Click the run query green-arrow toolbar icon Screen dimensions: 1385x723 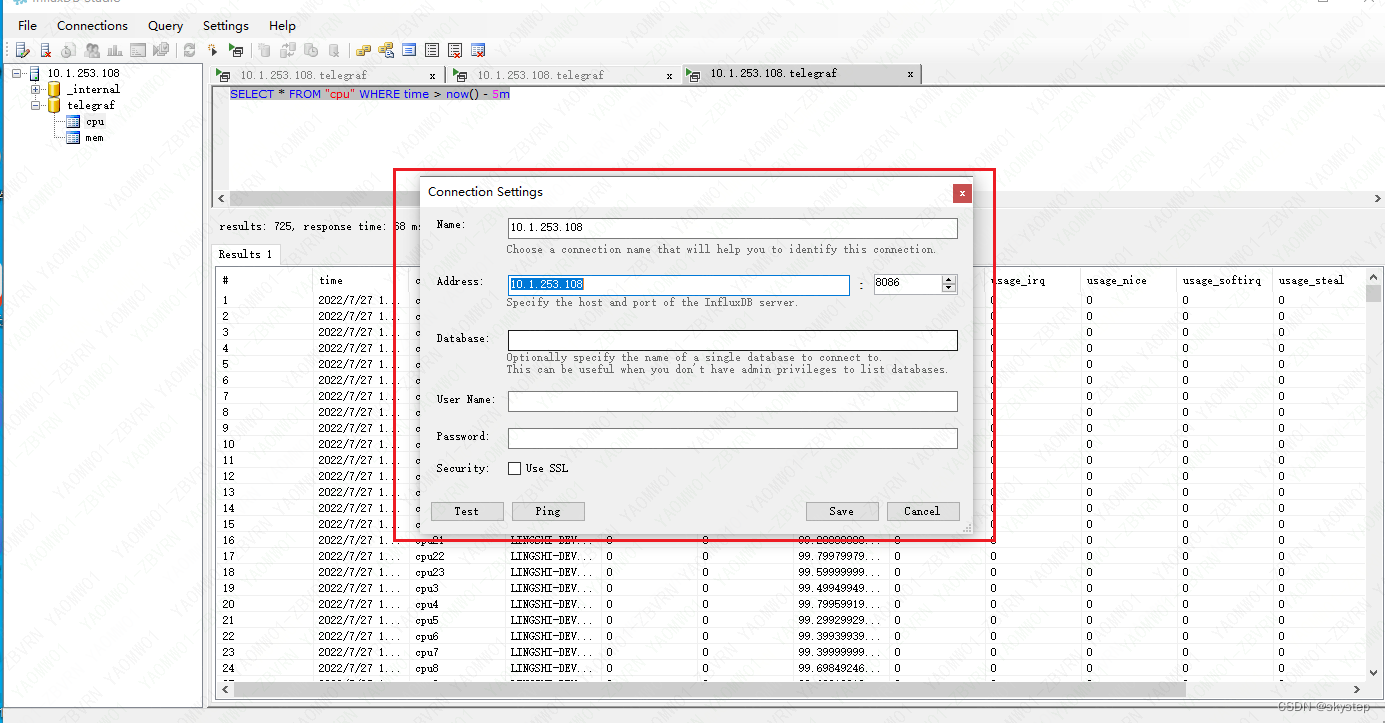236,50
